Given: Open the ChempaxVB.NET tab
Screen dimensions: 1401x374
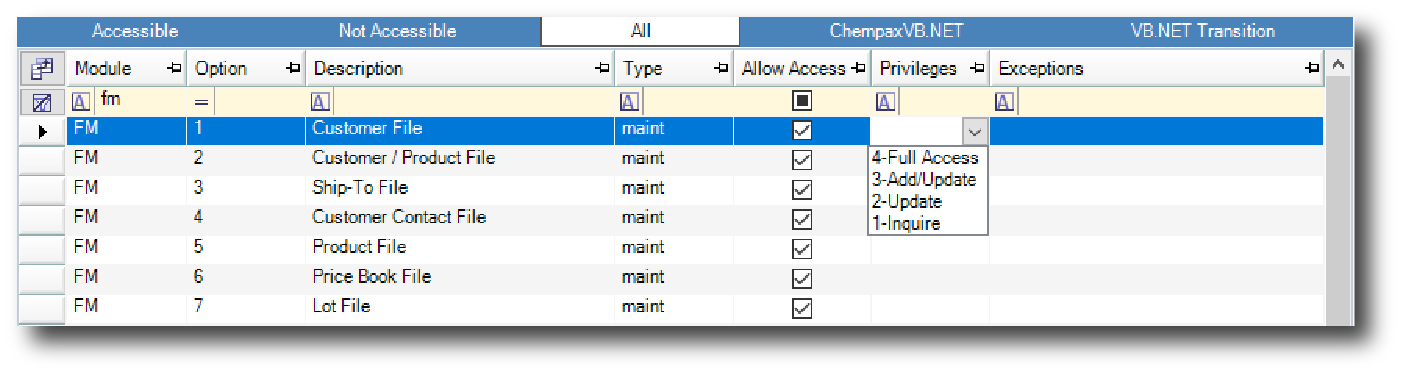Looking at the screenshot, I should (x=896, y=31).
